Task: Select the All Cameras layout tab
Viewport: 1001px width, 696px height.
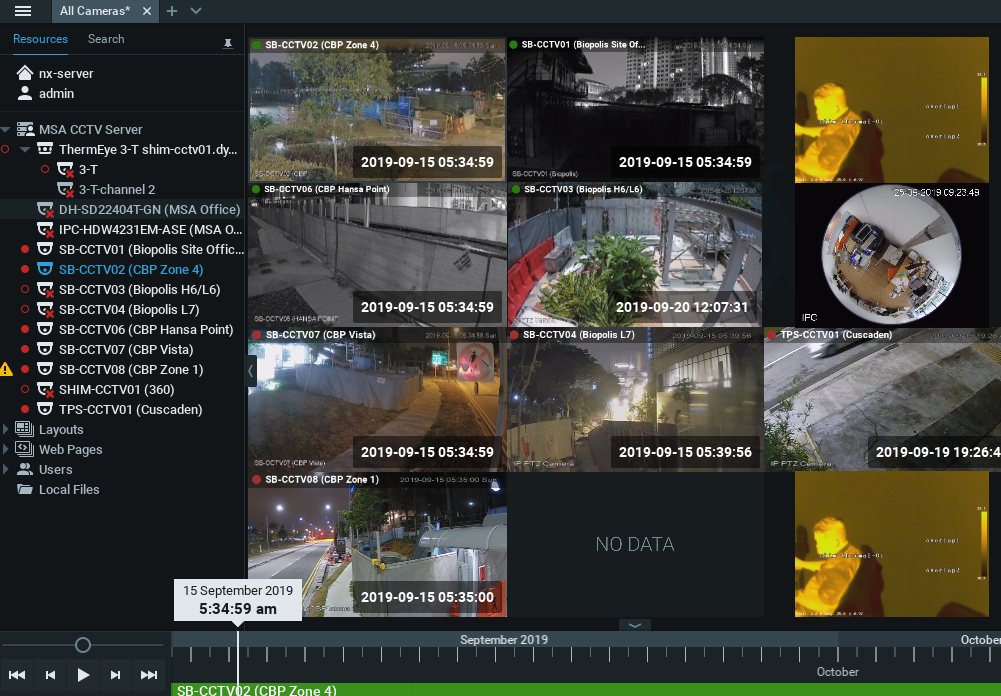Action: tap(94, 11)
